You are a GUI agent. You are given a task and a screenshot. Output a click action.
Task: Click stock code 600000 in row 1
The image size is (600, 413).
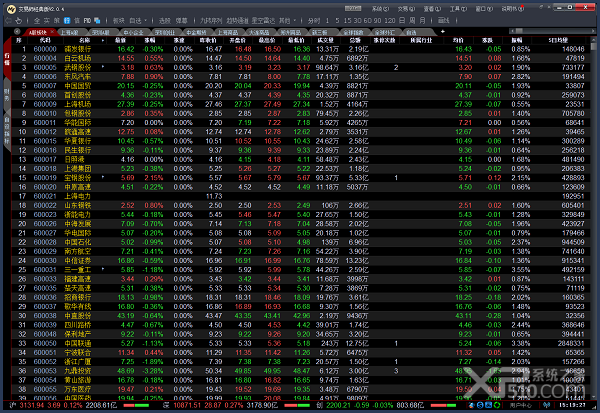coord(45,49)
